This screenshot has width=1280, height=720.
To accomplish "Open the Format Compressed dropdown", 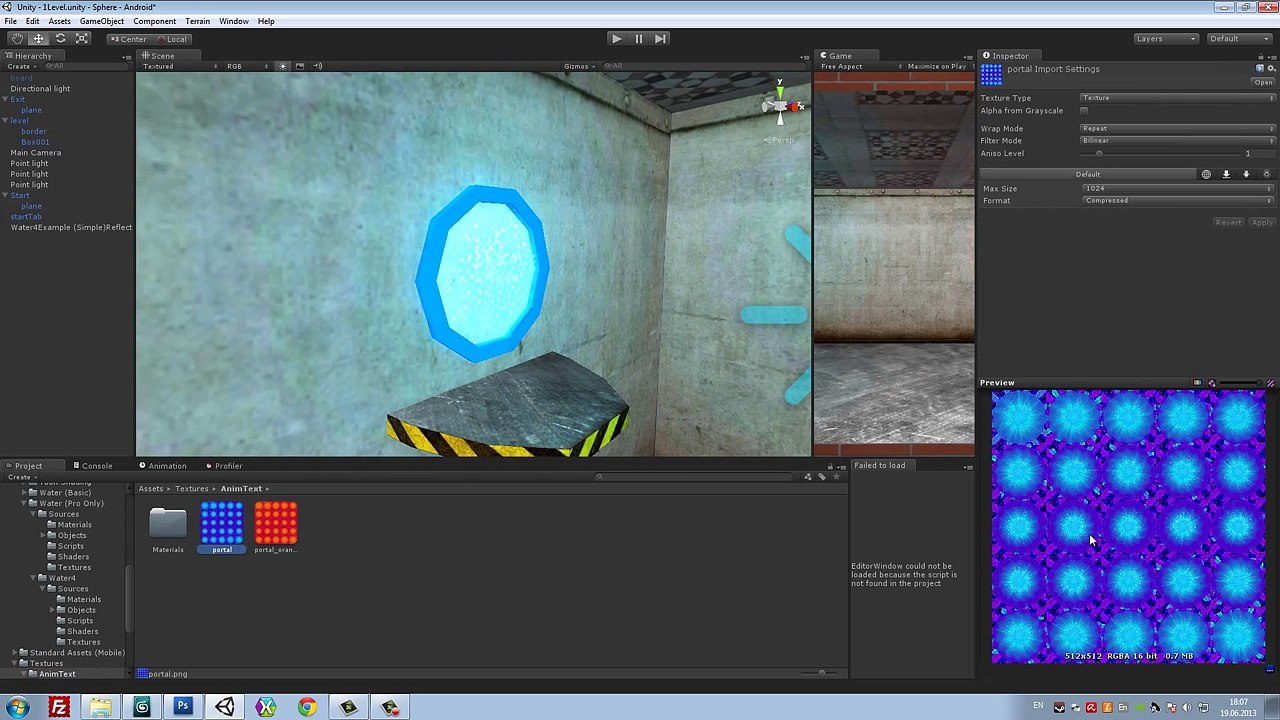I will [1178, 201].
